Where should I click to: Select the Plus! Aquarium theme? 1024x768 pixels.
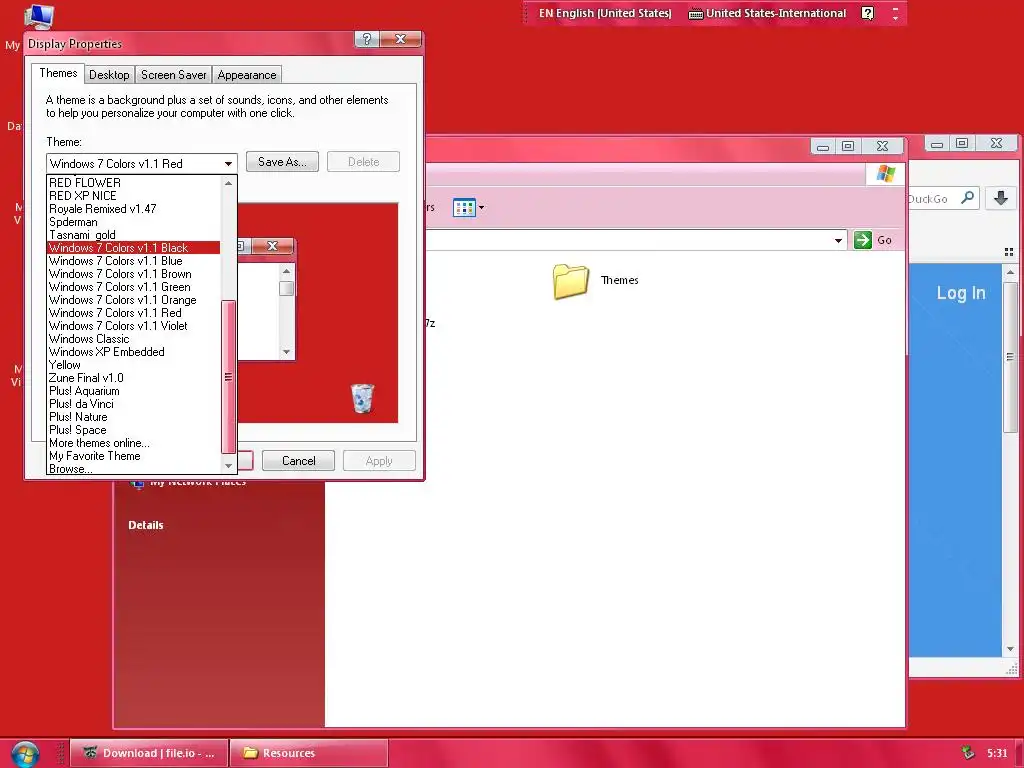tap(133, 391)
